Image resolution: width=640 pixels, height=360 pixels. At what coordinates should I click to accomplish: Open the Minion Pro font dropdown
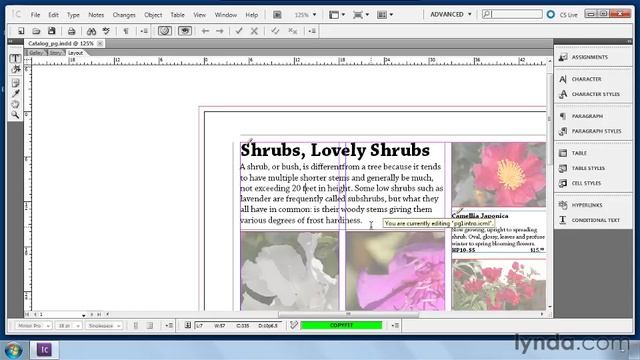(33, 326)
